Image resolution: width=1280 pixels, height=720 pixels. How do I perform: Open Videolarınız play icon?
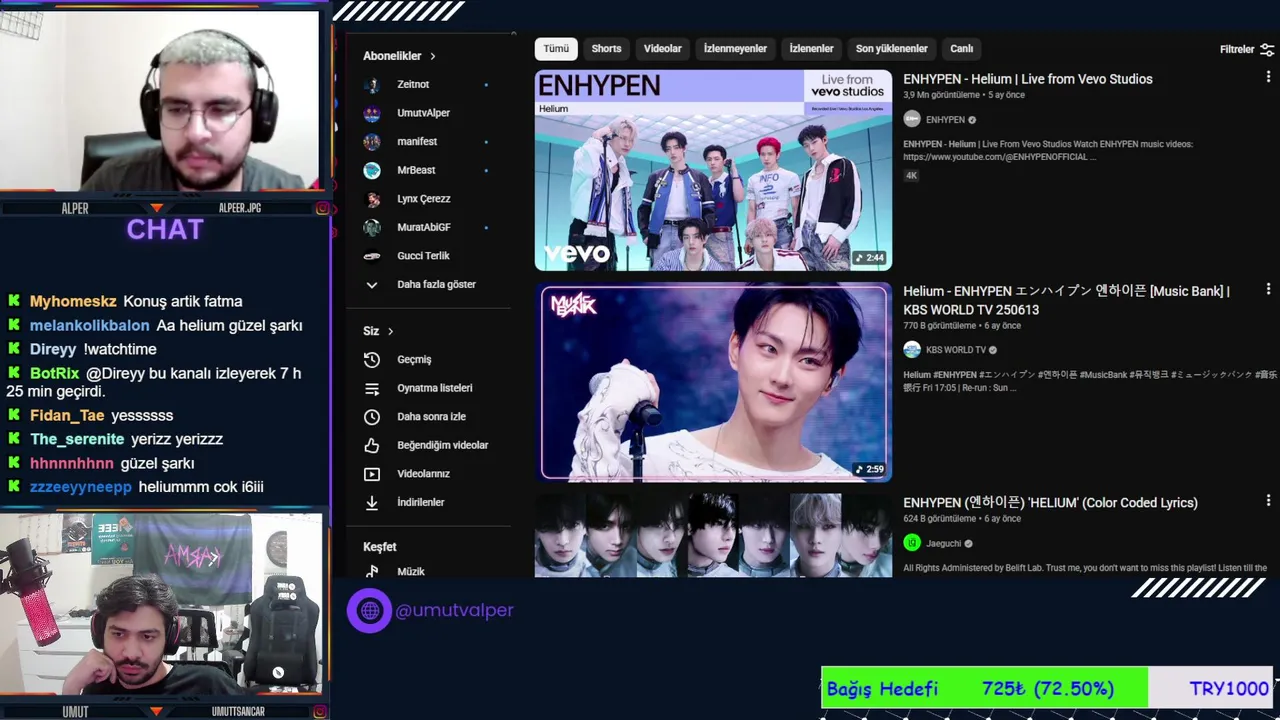click(372, 474)
